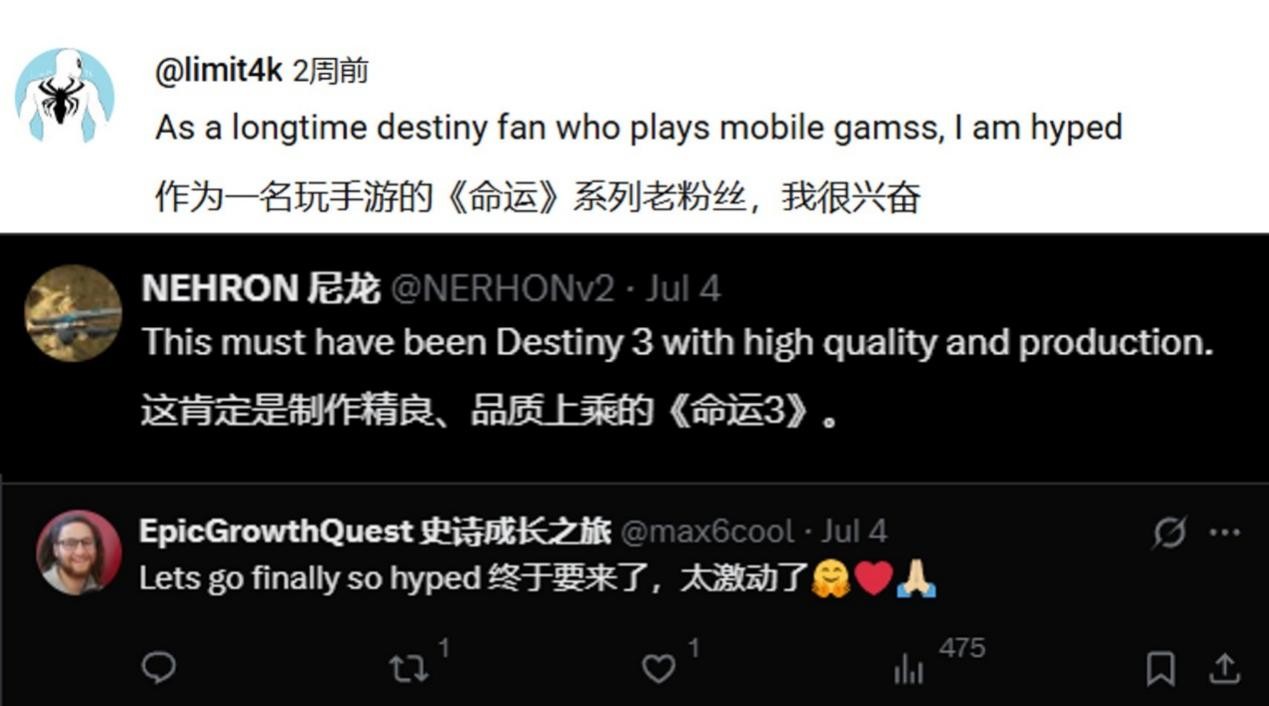The height and width of the screenshot is (706, 1269).
Task: Open Jul 4 timestamp on EpicGrowthQuest tweet
Action: [854, 531]
